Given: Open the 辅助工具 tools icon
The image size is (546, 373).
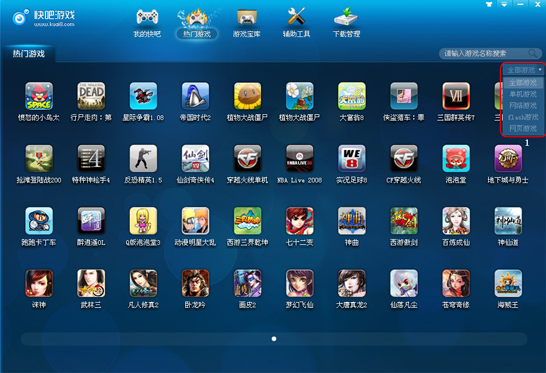Looking at the screenshot, I should [296, 16].
